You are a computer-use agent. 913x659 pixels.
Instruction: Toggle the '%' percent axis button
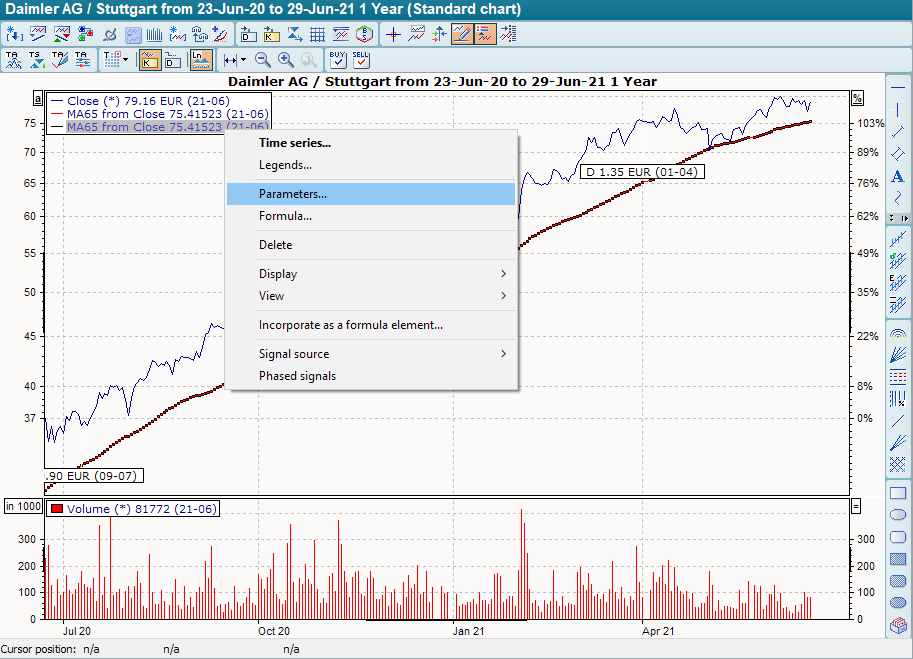(857, 98)
